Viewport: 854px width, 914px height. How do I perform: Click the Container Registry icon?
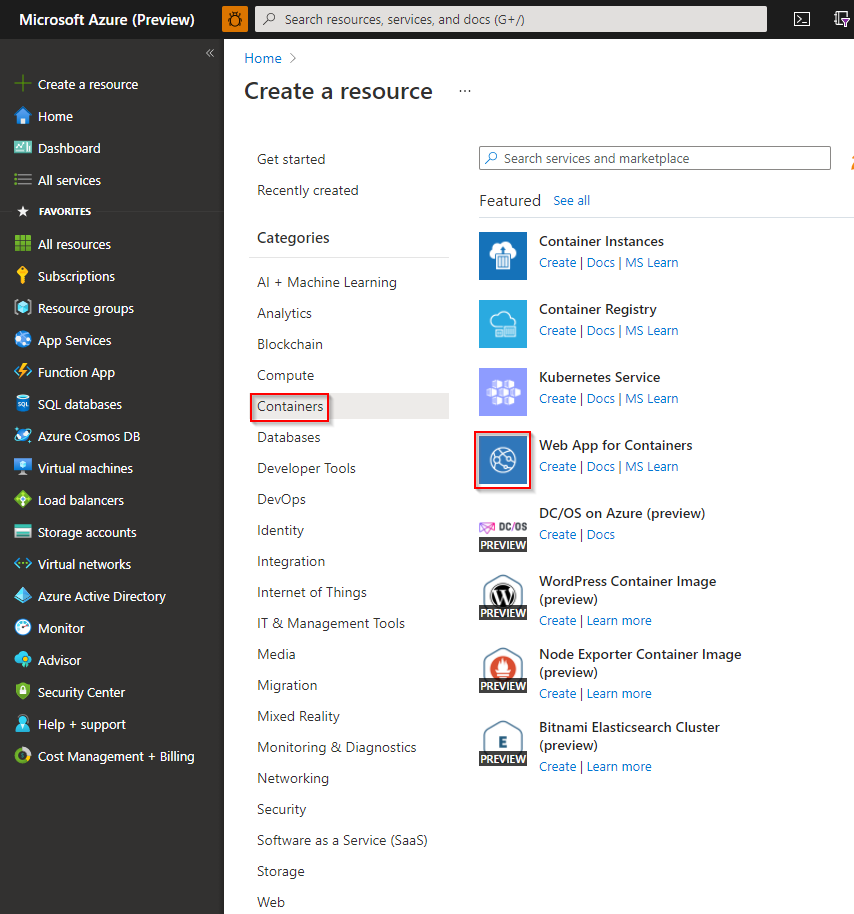pos(502,324)
